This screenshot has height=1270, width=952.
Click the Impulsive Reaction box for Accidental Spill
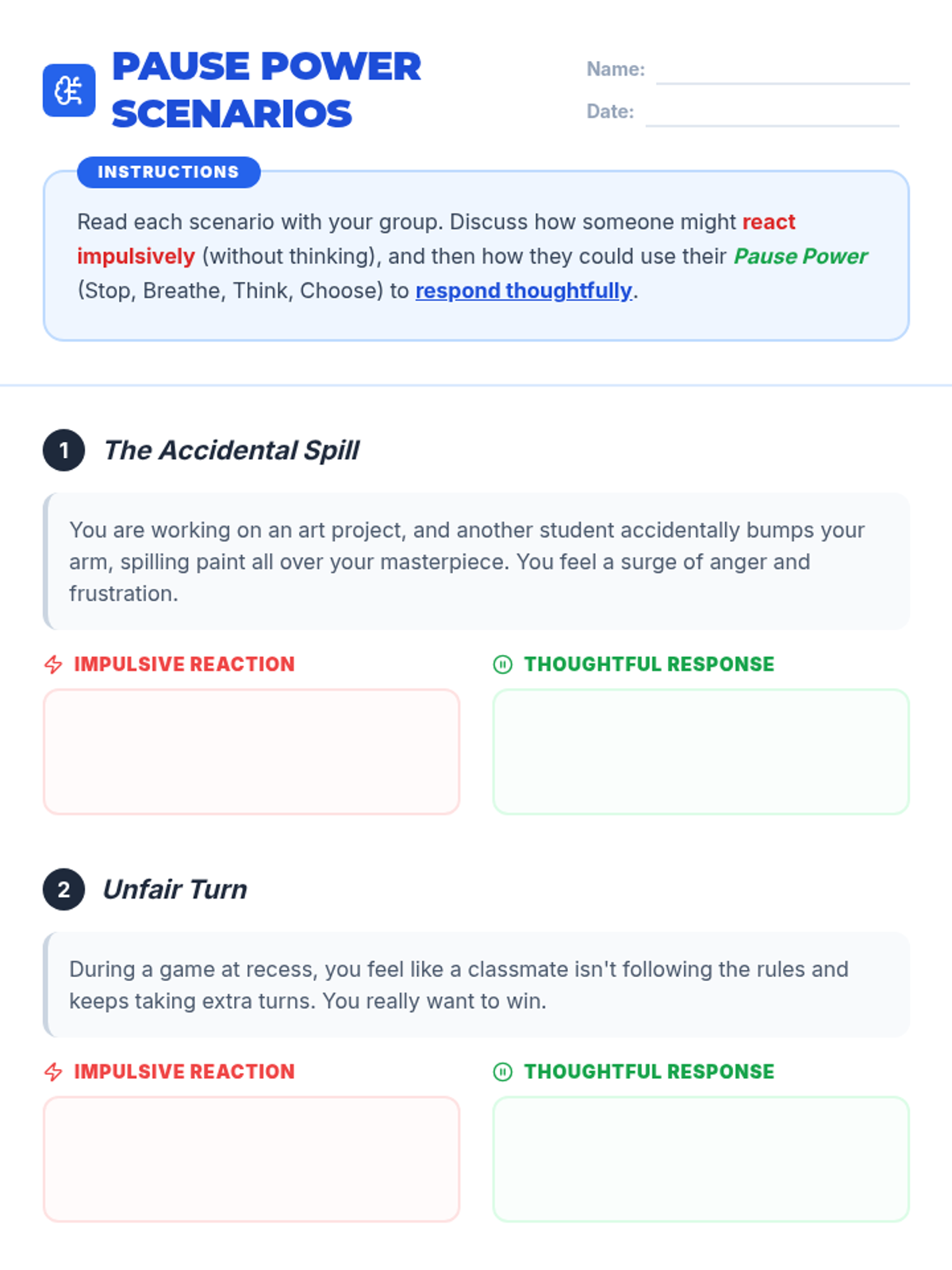point(251,752)
